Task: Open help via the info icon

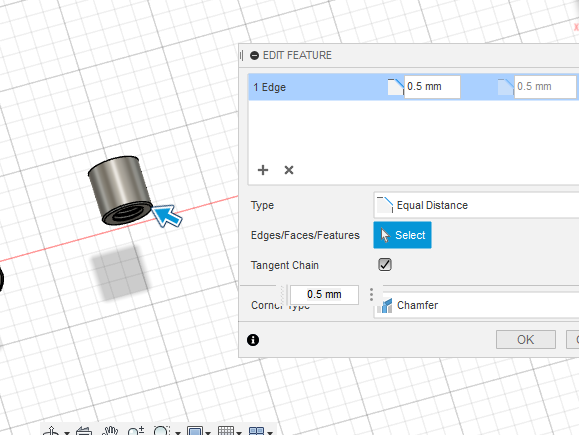Action: point(253,340)
